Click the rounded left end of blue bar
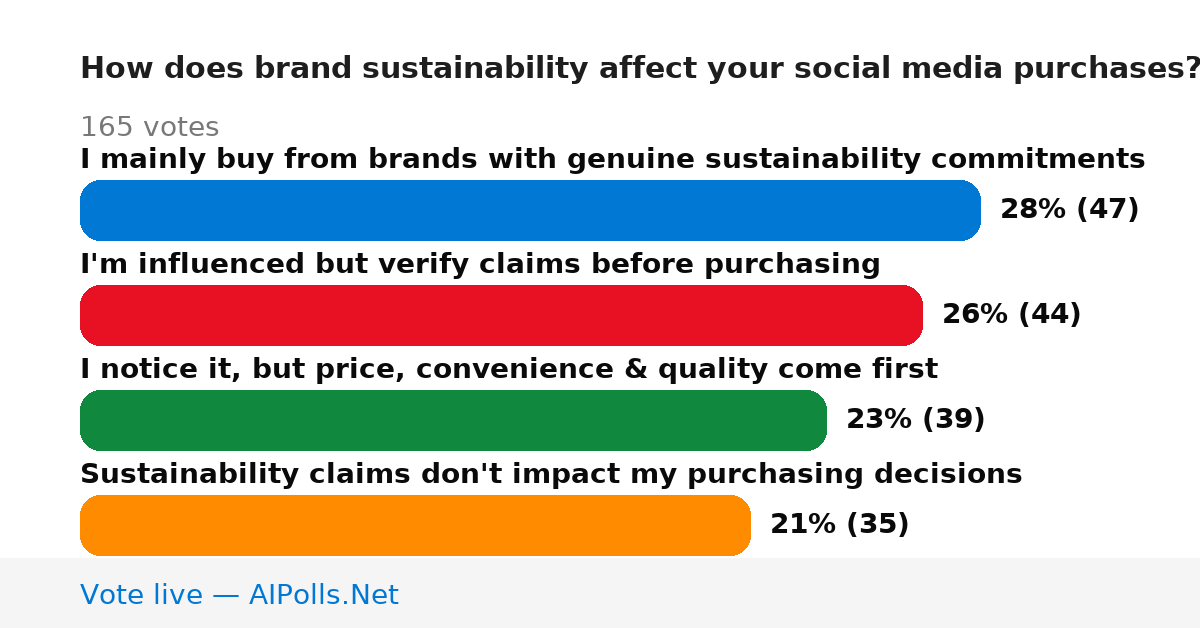Viewport: 1200px width, 628px height. coord(93,210)
